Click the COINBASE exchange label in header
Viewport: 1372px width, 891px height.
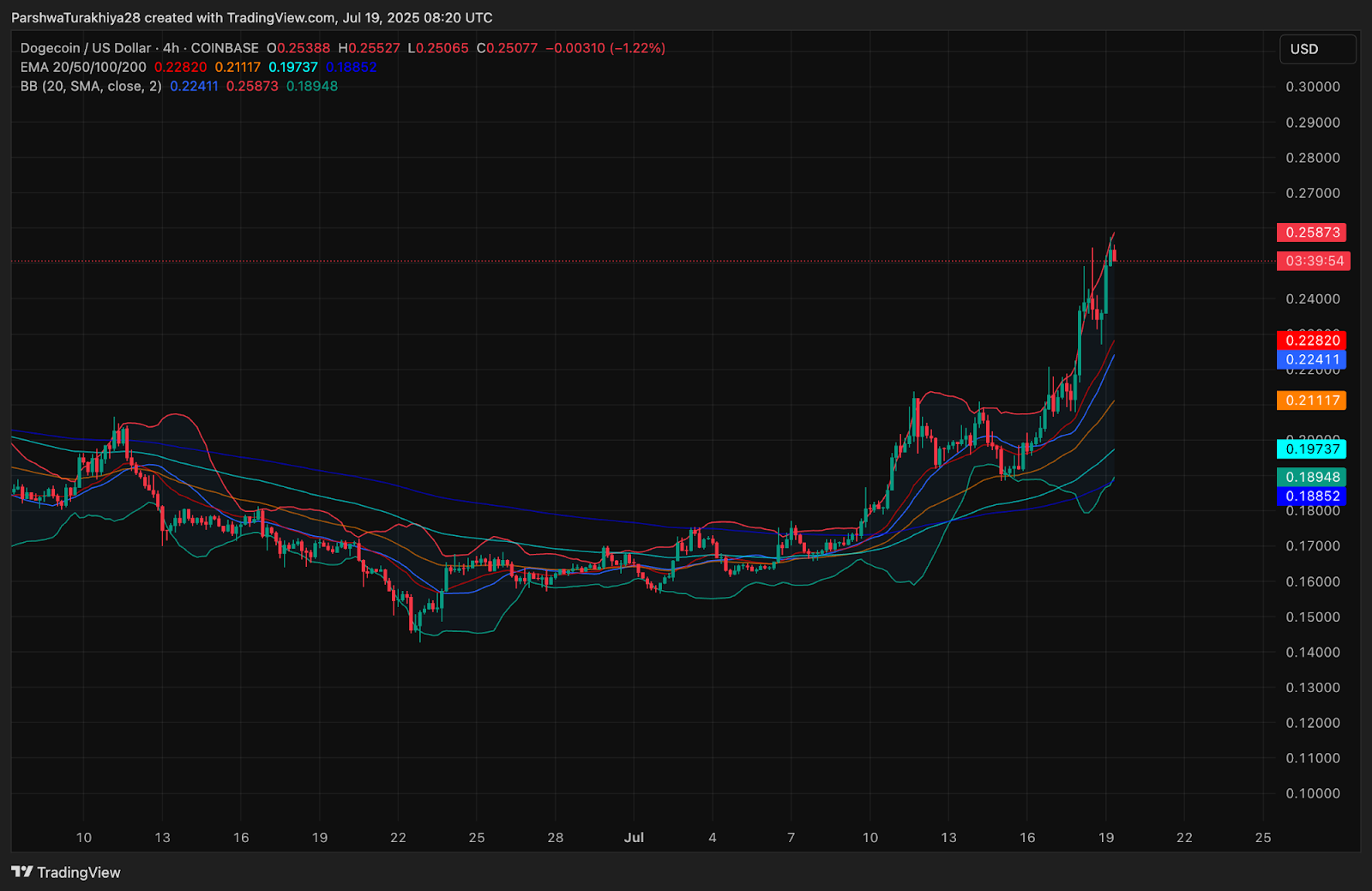(225, 48)
